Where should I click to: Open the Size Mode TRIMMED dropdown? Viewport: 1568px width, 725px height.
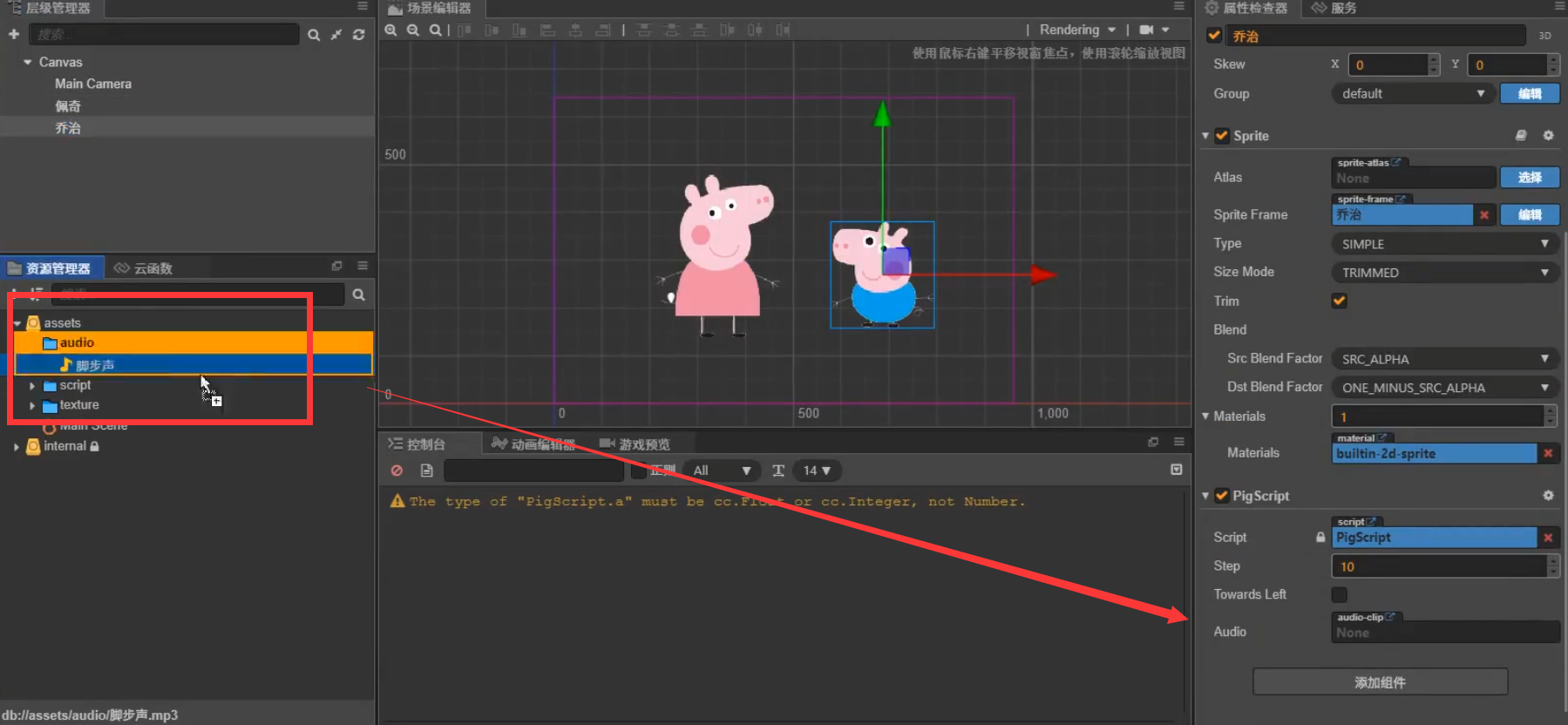pyautogui.click(x=1445, y=273)
